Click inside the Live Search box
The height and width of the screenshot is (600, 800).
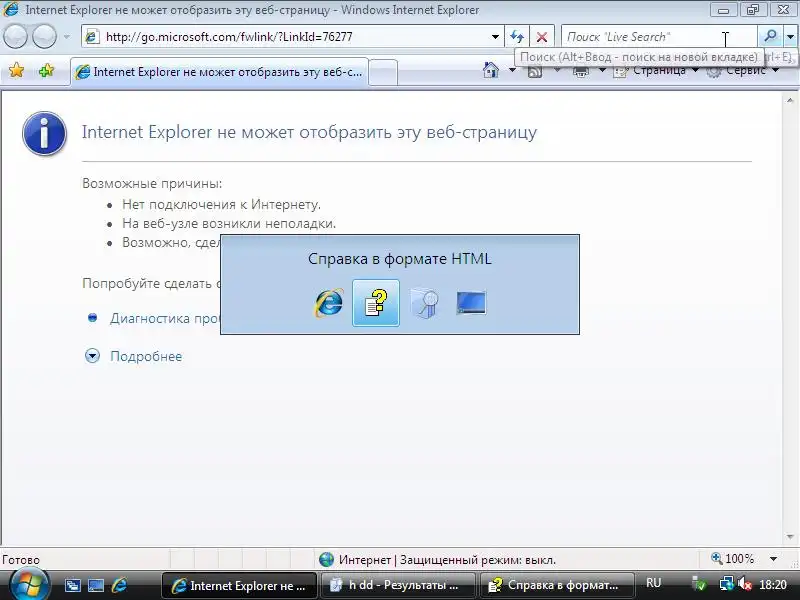point(658,37)
